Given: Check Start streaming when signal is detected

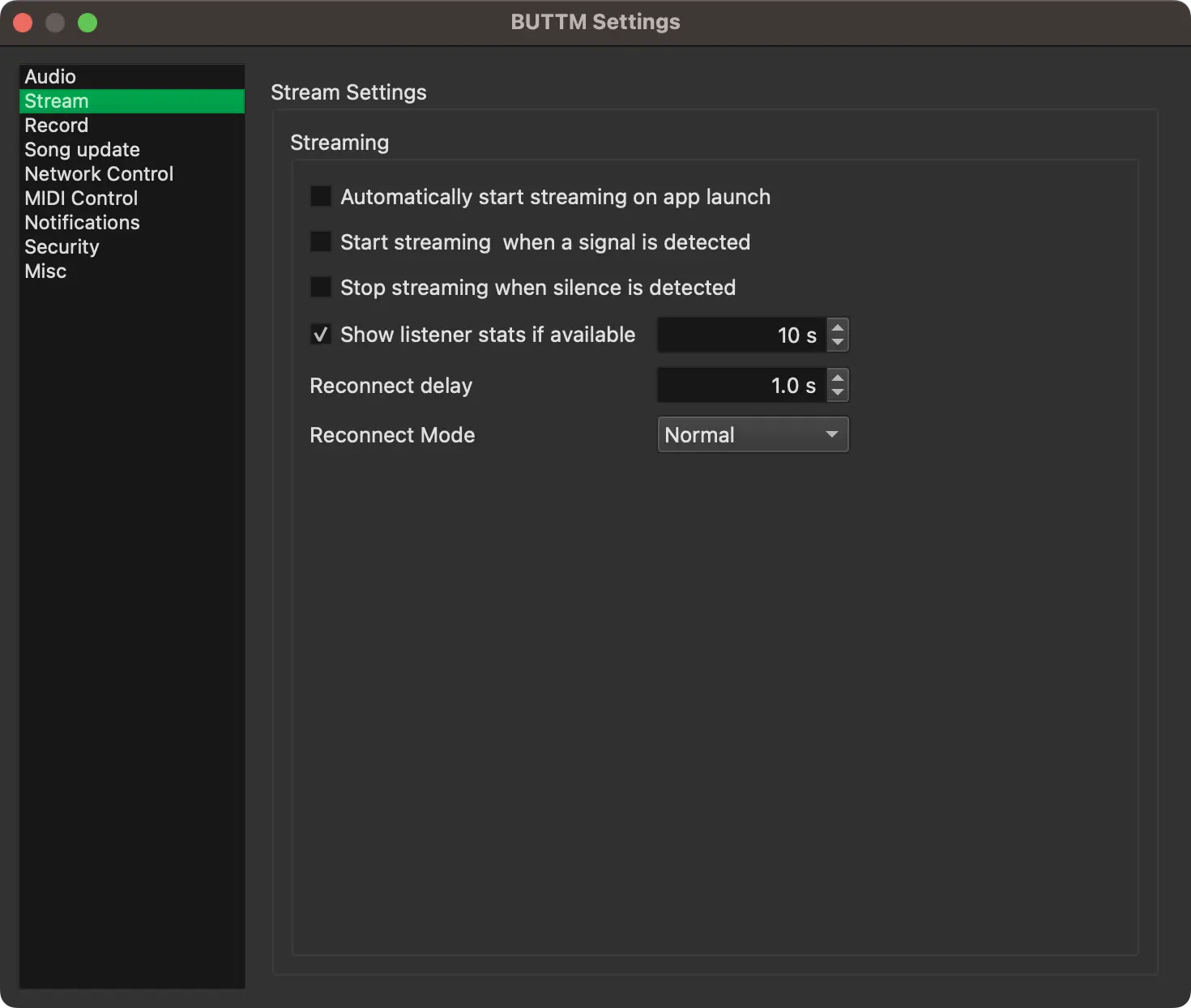Looking at the screenshot, I should coord(321,242).
